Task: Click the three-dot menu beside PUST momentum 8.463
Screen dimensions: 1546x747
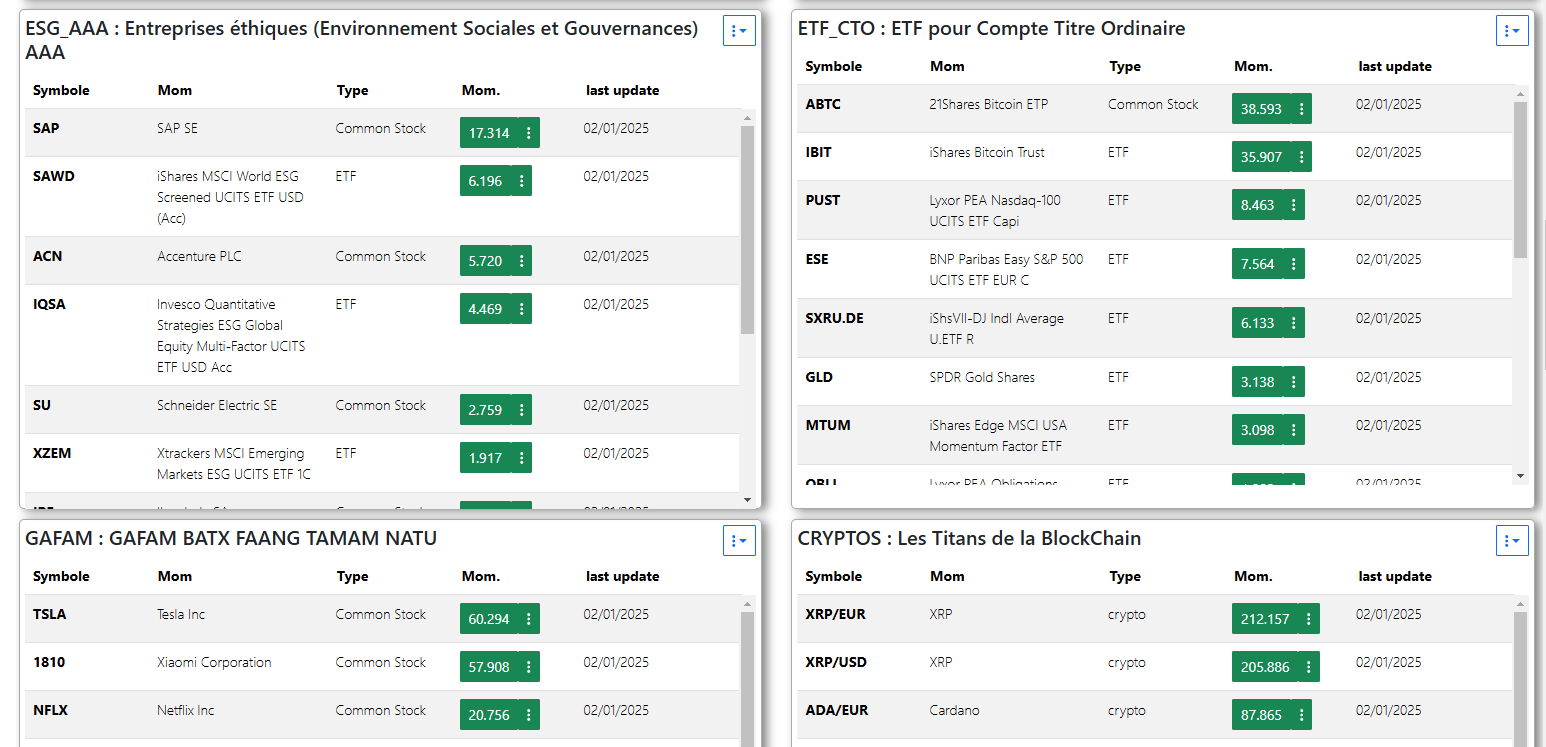Action: tap(1293, 205)
